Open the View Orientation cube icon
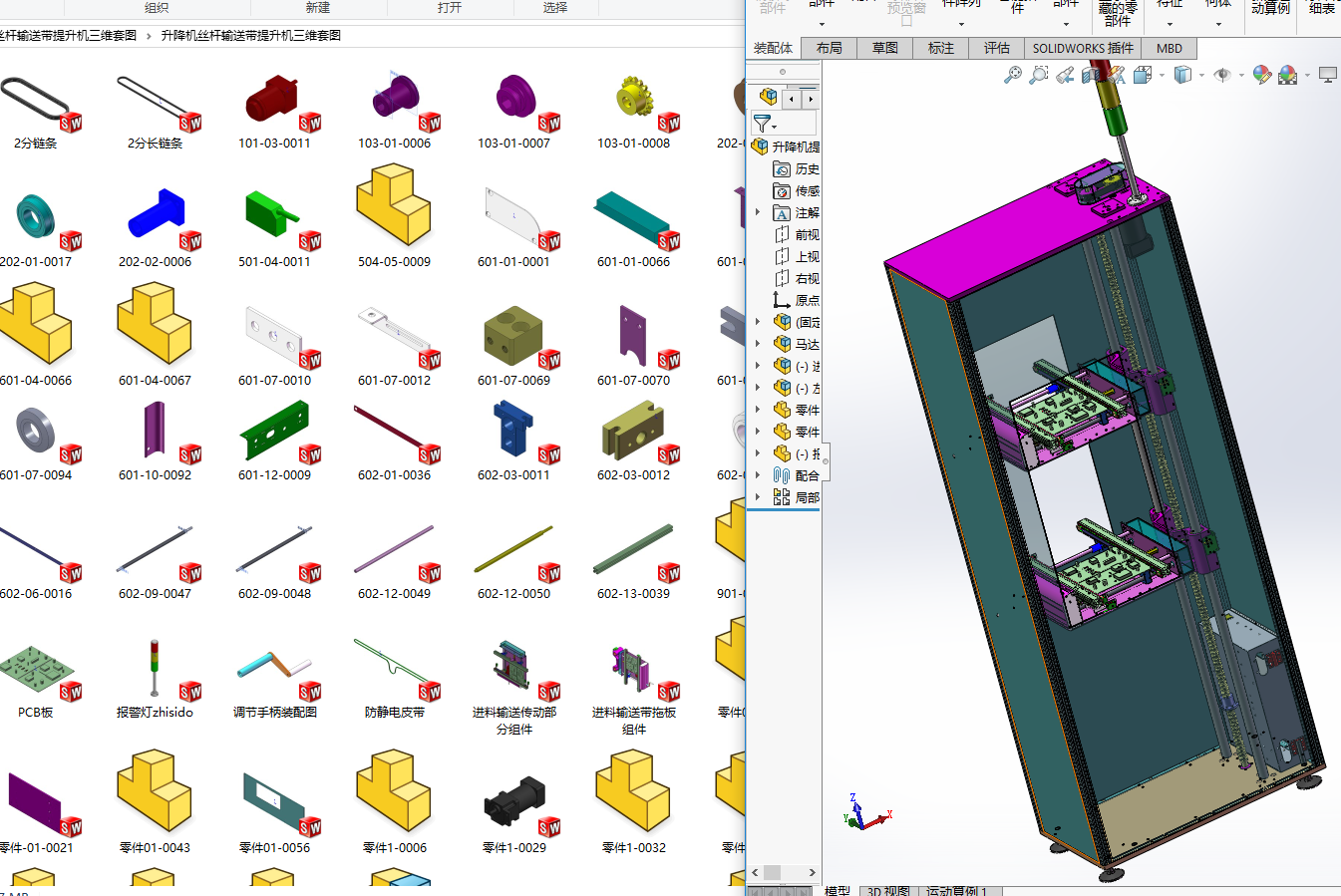This screenshot has width=1341, height=896. [1143, 75]
